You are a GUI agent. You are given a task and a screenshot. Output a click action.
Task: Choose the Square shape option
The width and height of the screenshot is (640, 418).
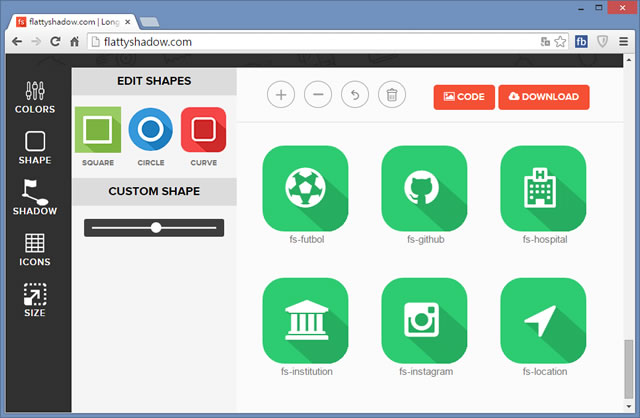coord(98,130)
